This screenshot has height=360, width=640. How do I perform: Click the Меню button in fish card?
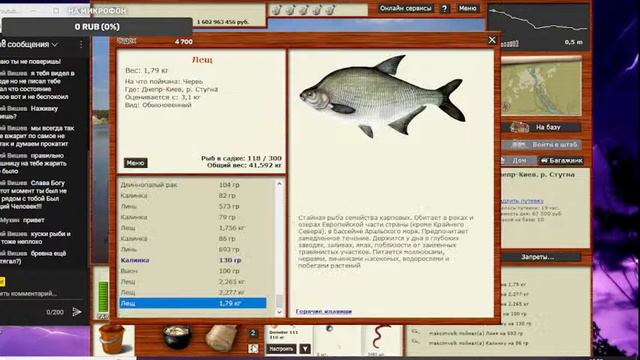[x=136, y=163]
